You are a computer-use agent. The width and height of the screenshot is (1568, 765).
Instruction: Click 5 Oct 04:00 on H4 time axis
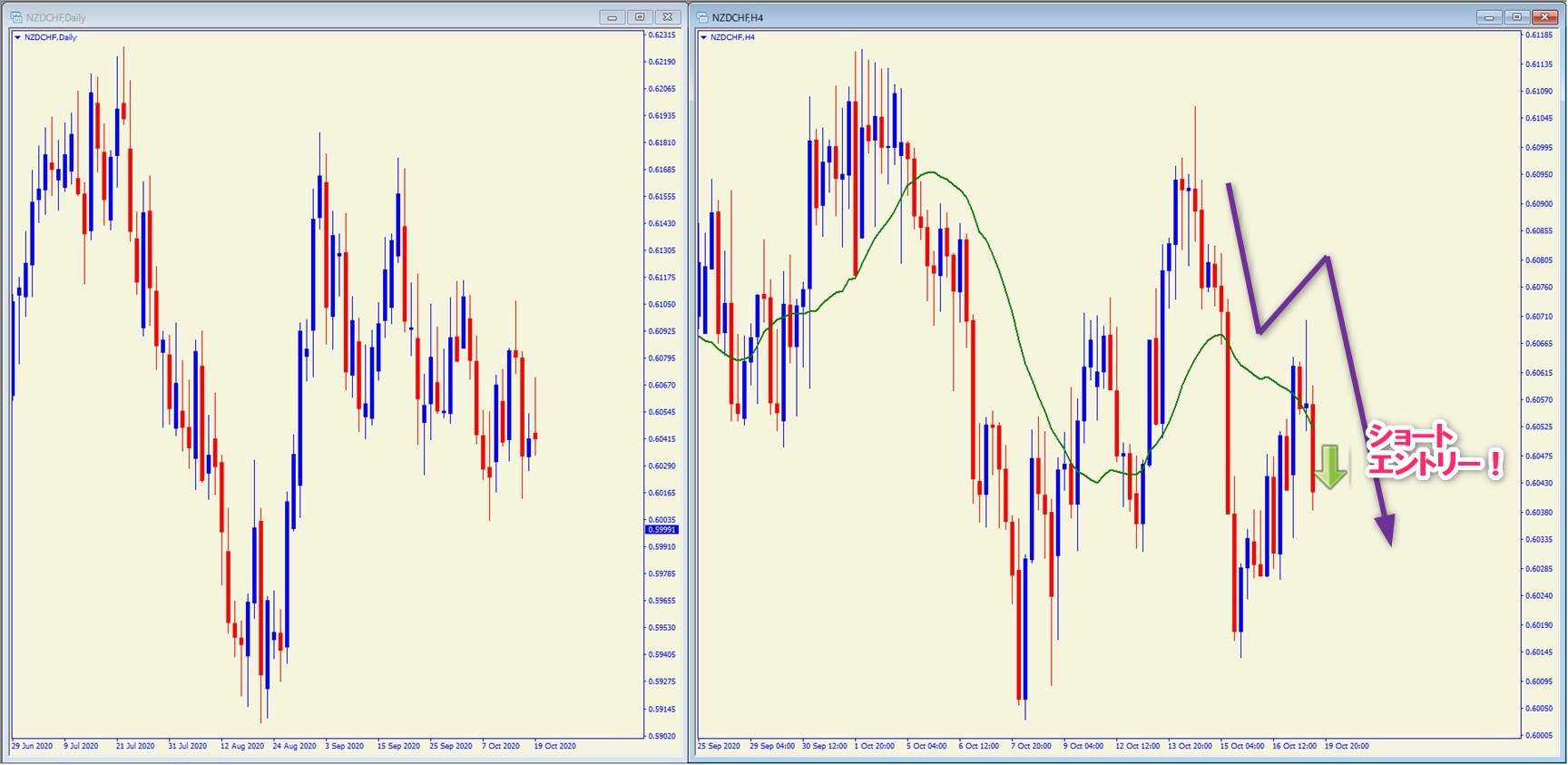pos(926,746)
